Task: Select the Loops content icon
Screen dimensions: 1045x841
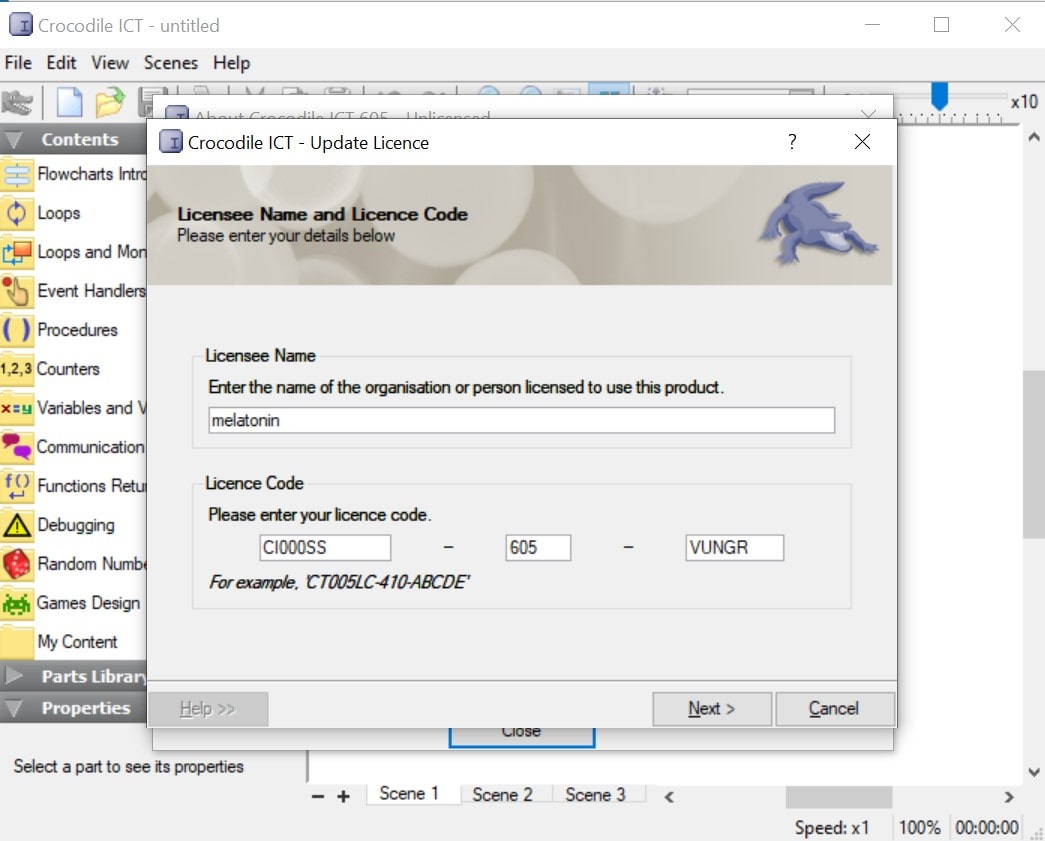Action: pos(19,212)
